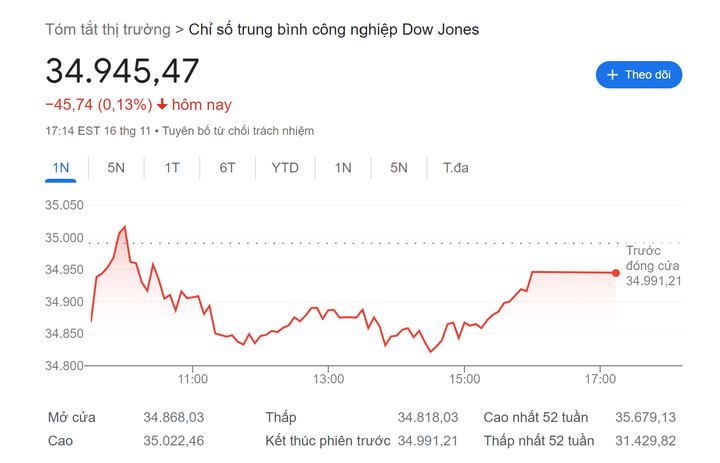Select the 1N tab right of YTD

coord(343,167)
